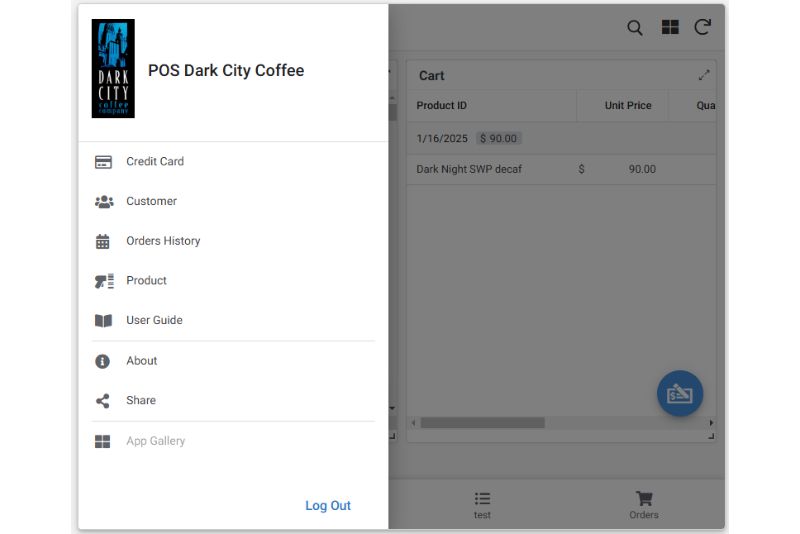The height and width of the screenshot is (534, 800).
Task: Click the search magnifier icon
Action: [x=635, y=28]
